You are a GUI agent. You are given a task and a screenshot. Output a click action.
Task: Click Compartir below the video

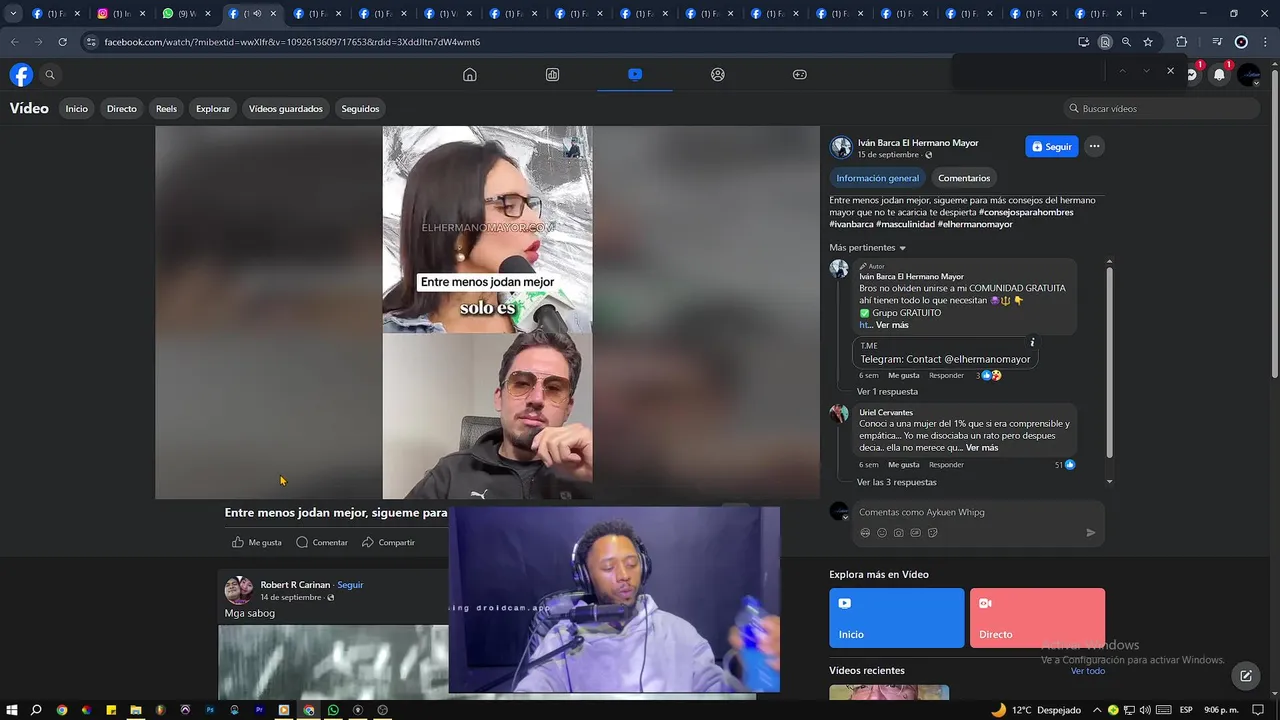coord(388,542)
